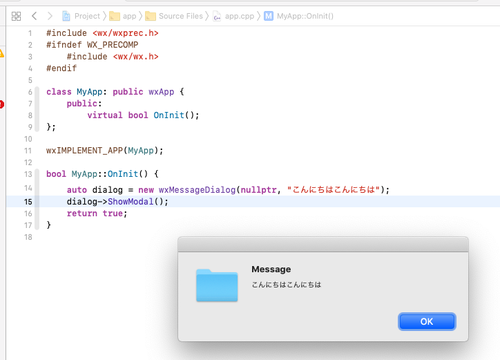Click line number 11 in the gutter
500x360 pixels.
pos(28,151)
